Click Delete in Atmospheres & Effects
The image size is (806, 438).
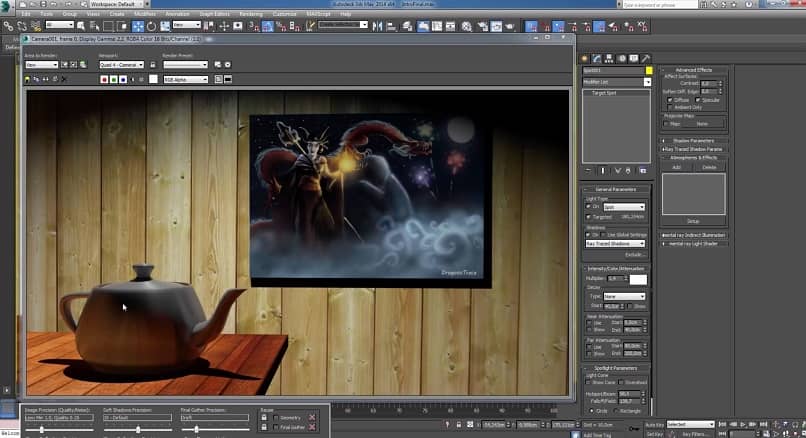(x=709, y=167)
